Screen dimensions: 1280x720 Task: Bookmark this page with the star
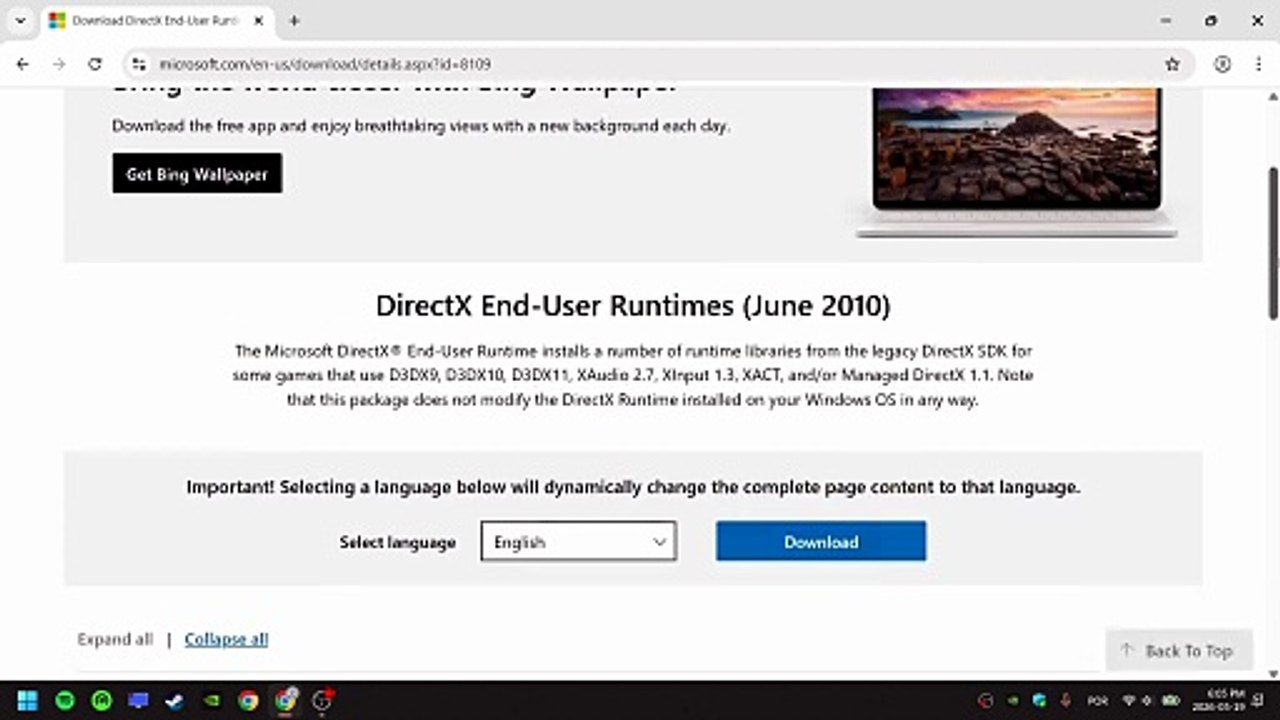pyautogui.click(x=1172, y=64)
